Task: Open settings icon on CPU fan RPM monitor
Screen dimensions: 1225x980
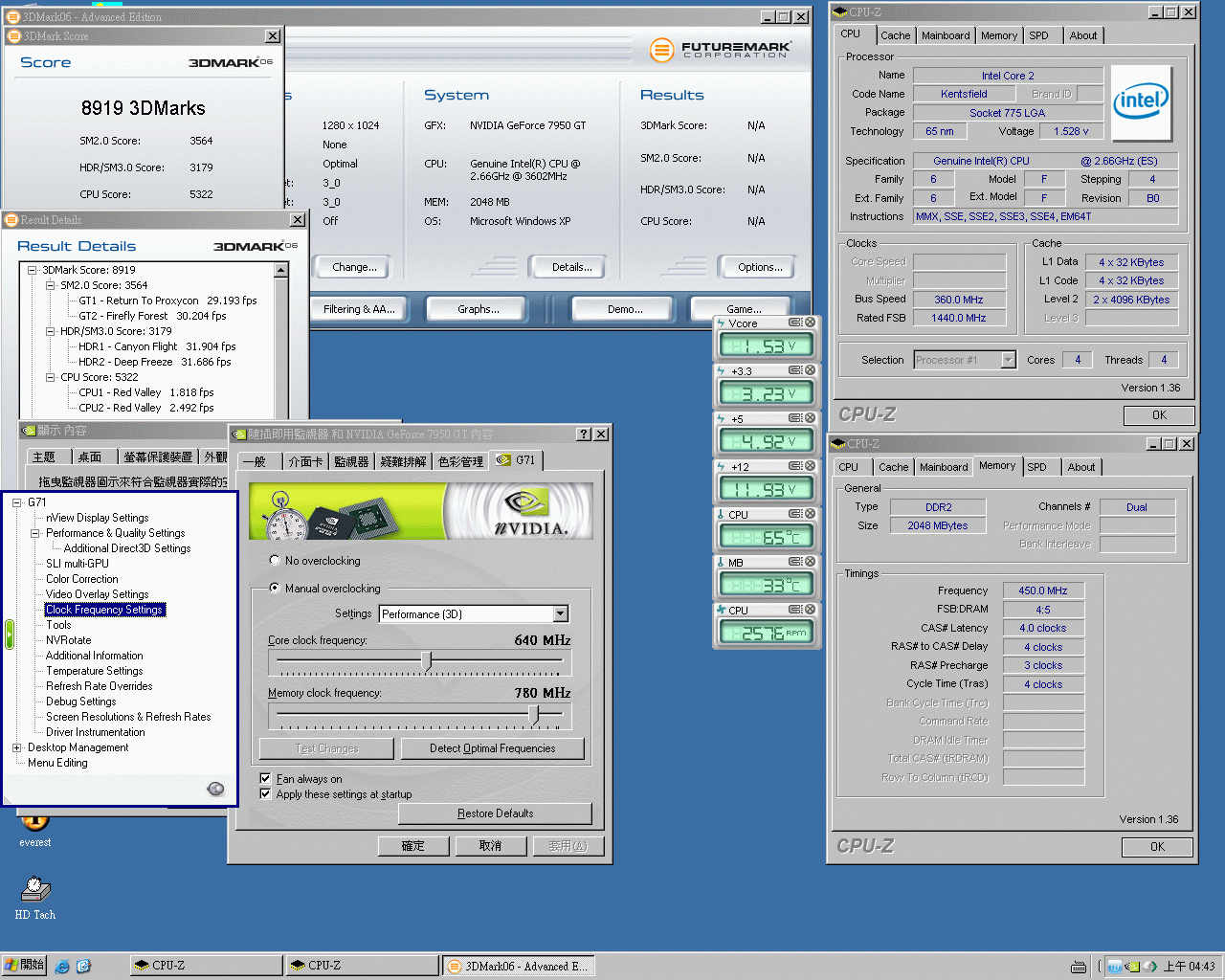Action: (795, 610)
